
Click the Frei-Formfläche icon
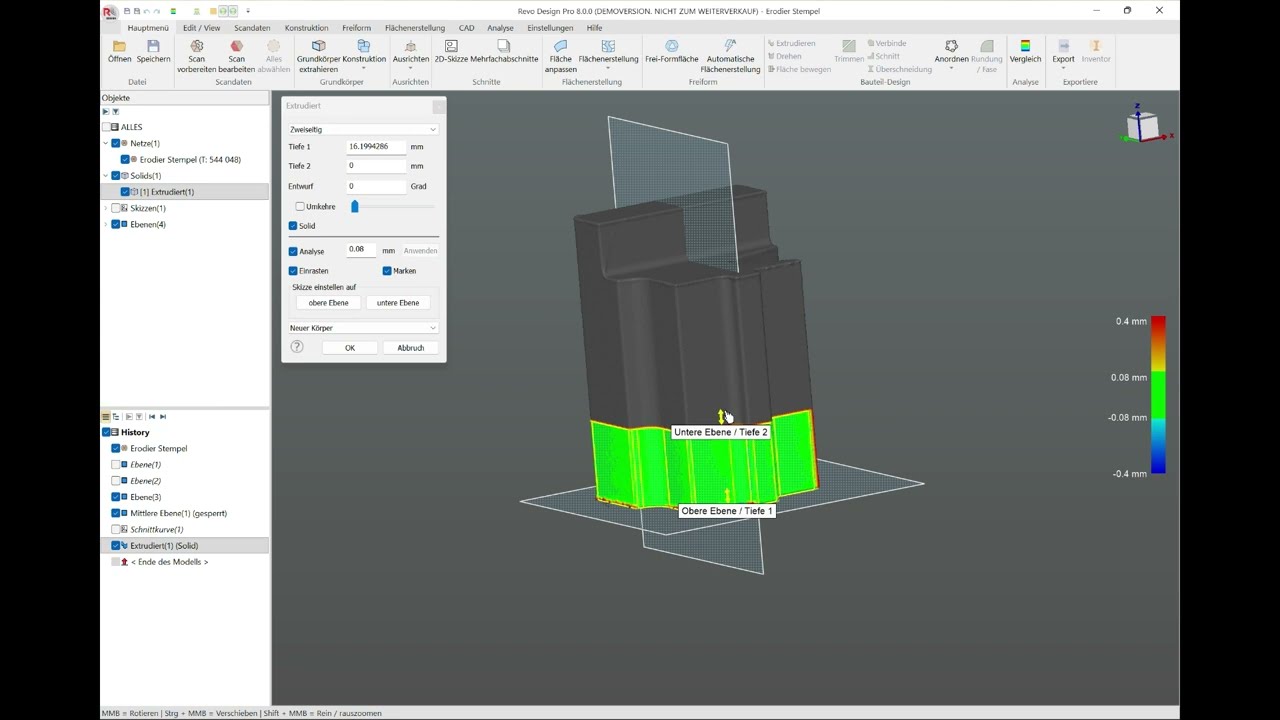[x=672, y=47]
